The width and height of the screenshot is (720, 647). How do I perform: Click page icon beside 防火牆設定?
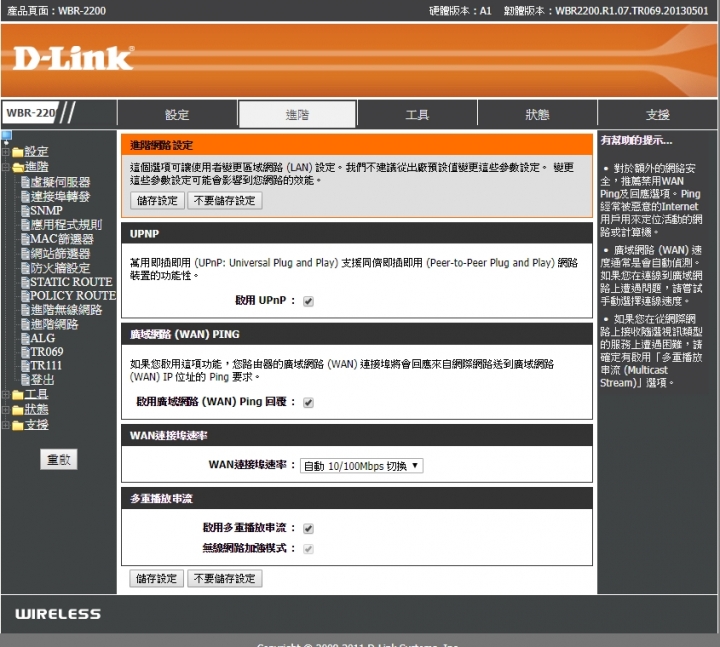(x=26, y=268)
